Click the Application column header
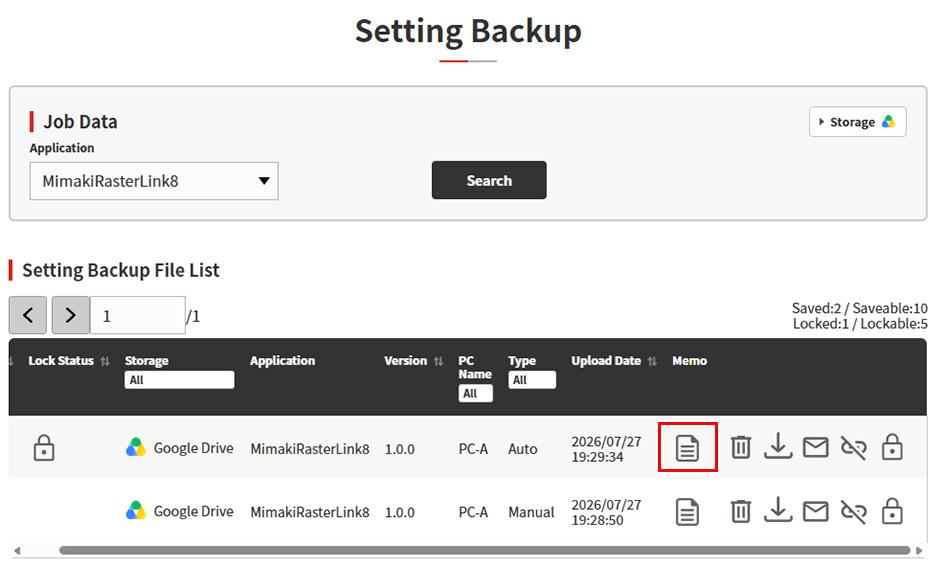The height and width of the screenshot is (568, 945). coord(283,361)
